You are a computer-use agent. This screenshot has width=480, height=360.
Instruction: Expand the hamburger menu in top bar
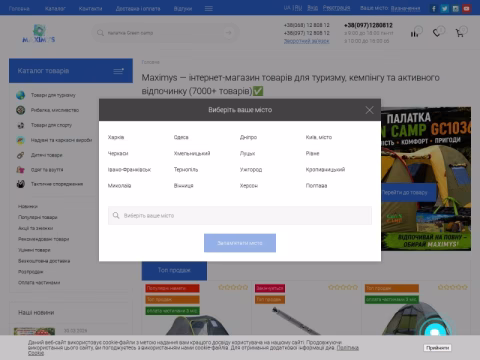(x=209, y=9)
